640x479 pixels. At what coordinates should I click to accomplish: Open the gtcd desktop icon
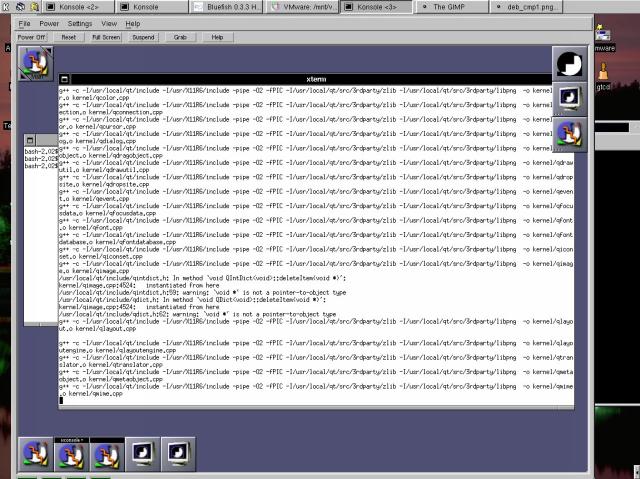coord(603,77)
